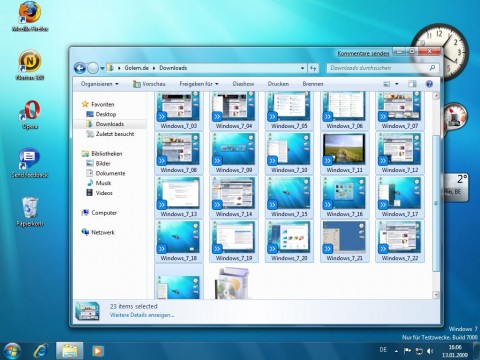The width and height of the screenshot is (480, 360).
Task: Click Vorschau in the toolbar
Action: 149,84
